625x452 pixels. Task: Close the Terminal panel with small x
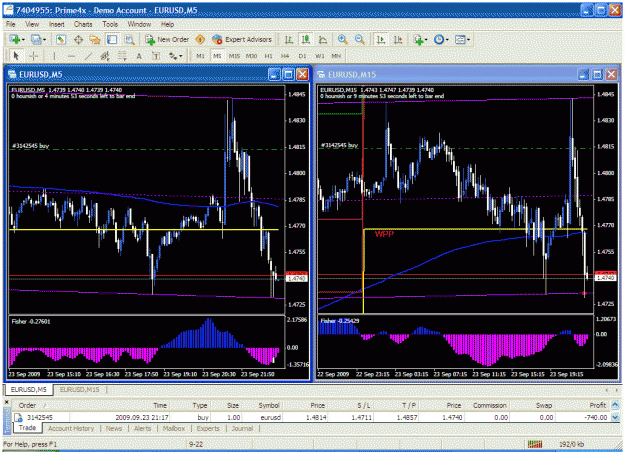pos(6,403)
